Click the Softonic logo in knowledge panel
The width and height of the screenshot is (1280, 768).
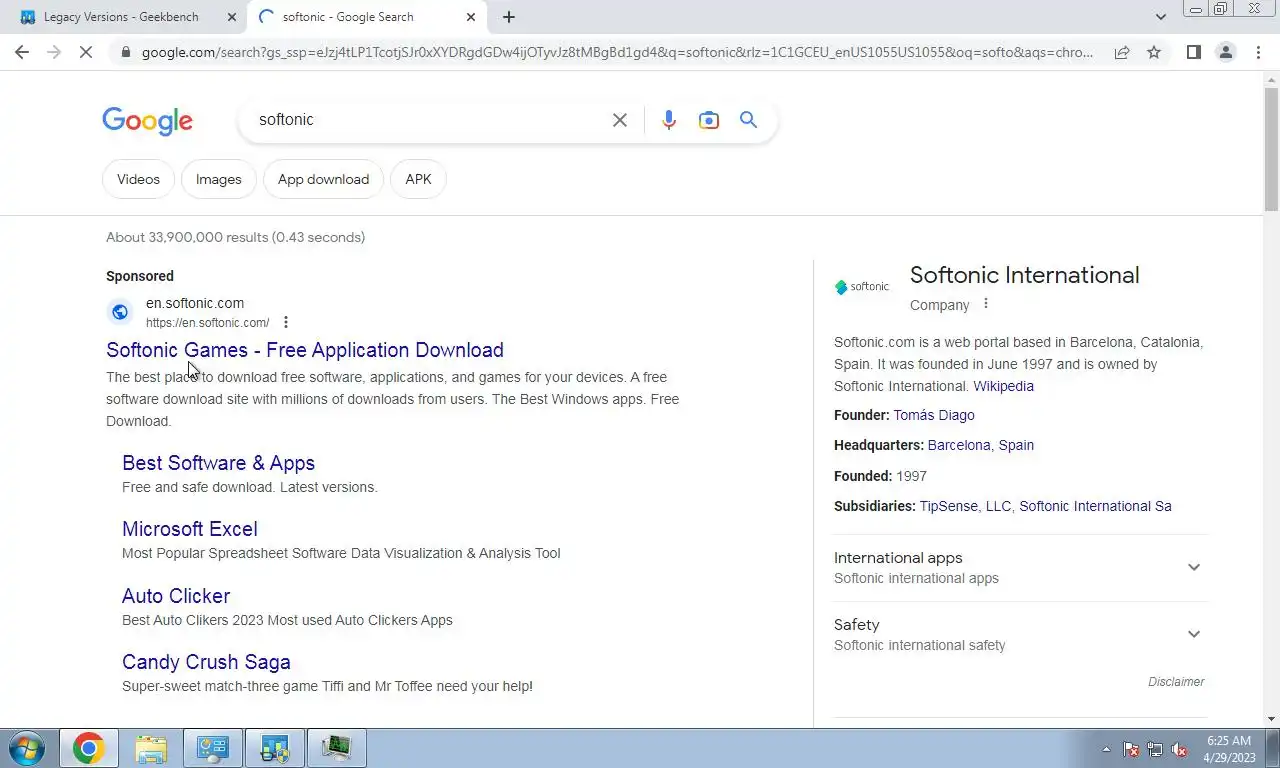click(862, 287)
